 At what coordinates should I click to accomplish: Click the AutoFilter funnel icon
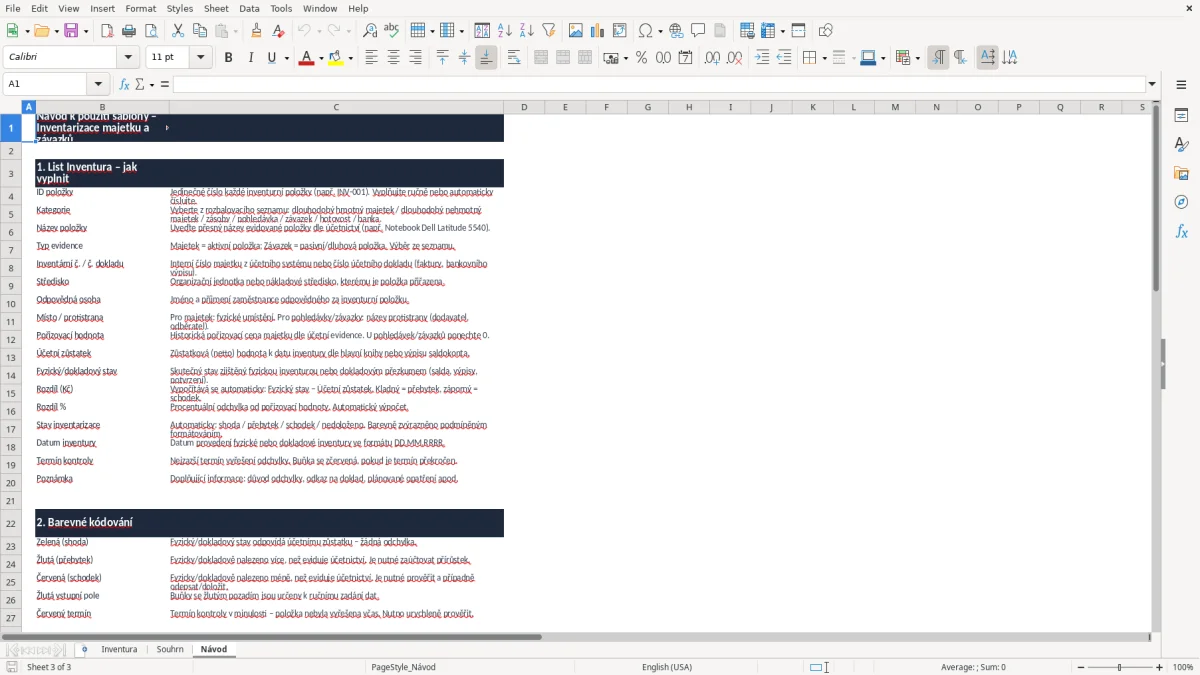(549, 31)
